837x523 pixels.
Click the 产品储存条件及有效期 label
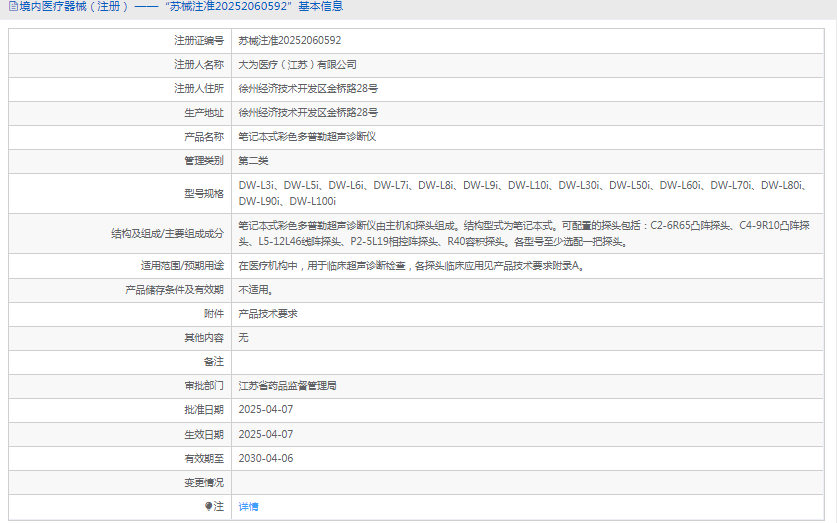pos(174,290)
